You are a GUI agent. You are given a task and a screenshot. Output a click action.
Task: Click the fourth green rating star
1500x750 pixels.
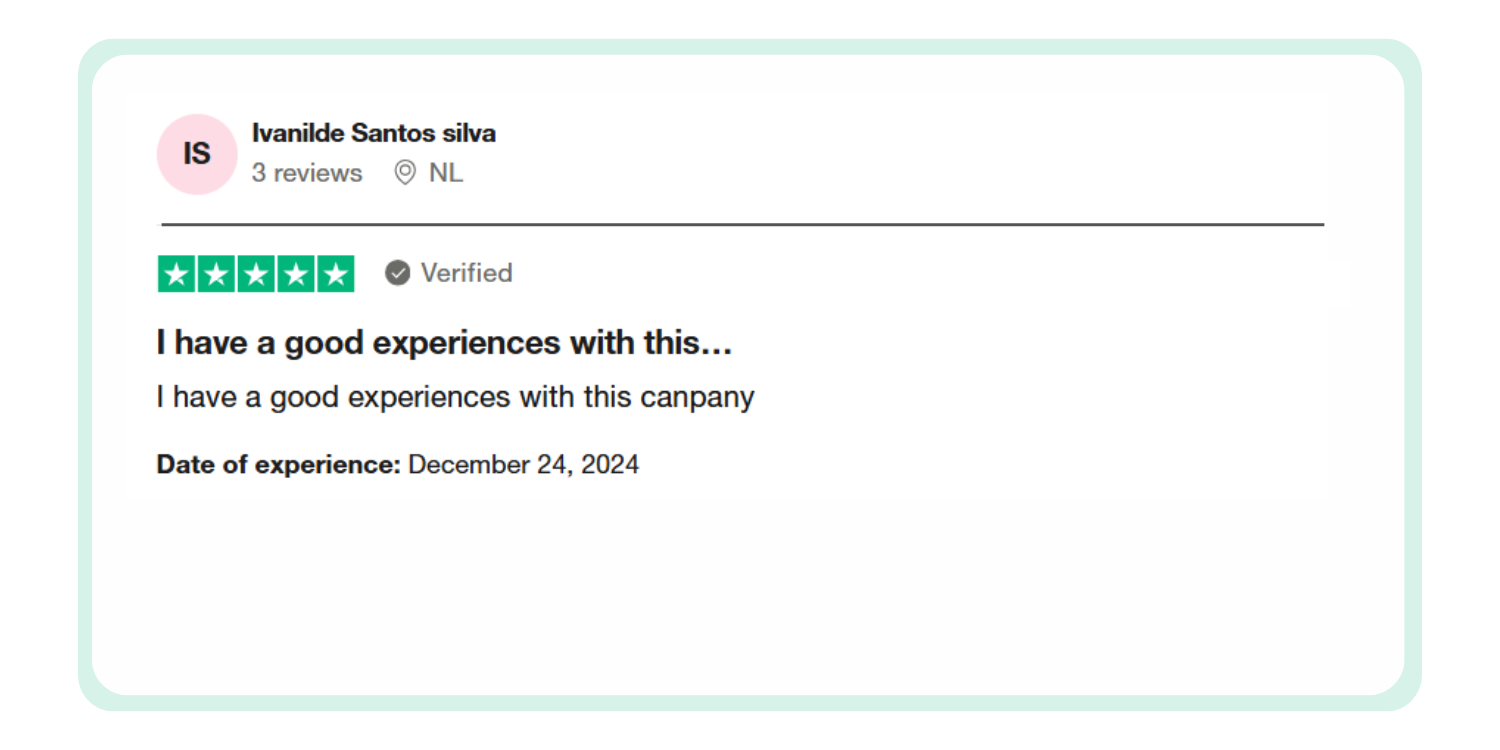296,274
